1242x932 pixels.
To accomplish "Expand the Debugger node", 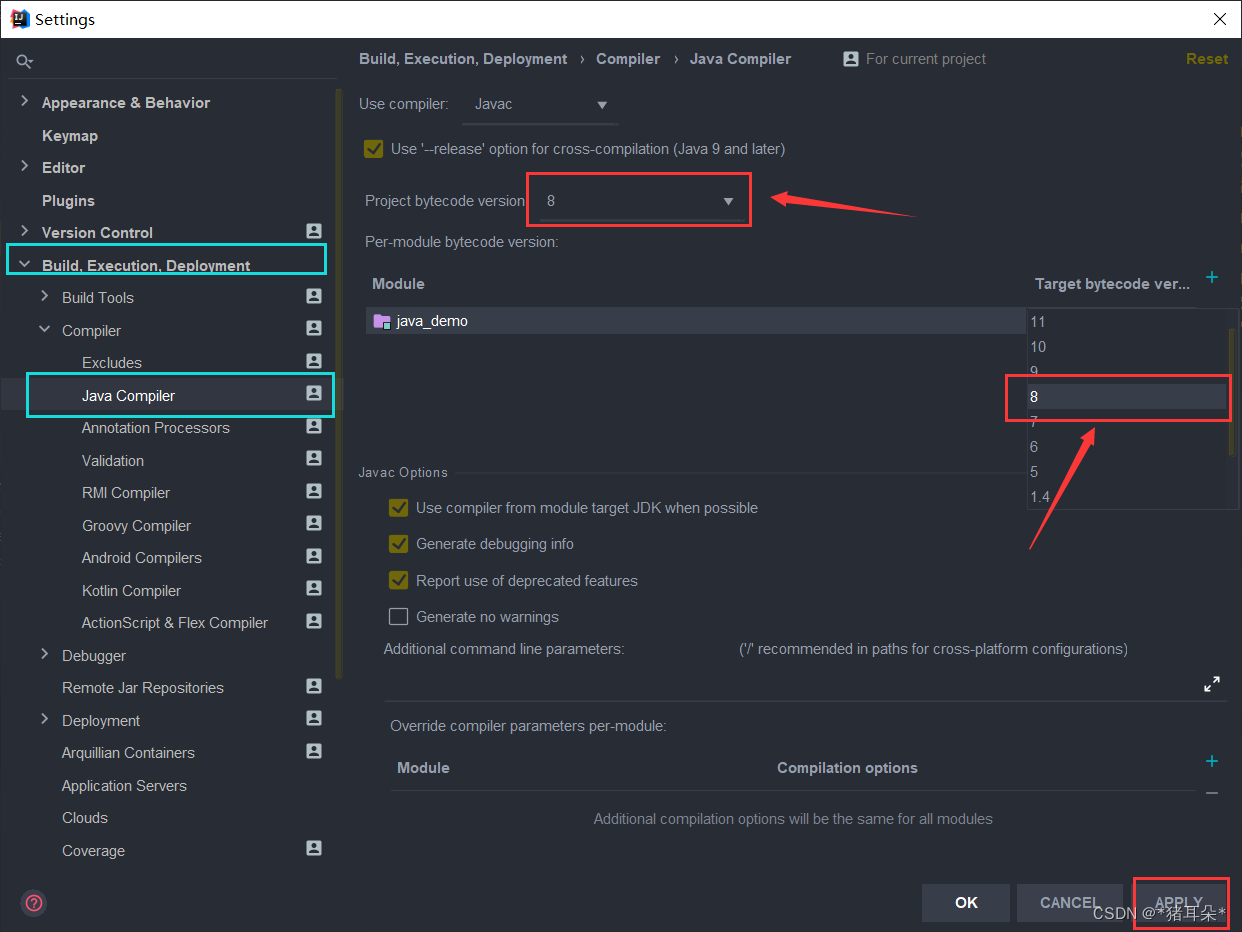I will pyautogui.click(x=45, y=654).
